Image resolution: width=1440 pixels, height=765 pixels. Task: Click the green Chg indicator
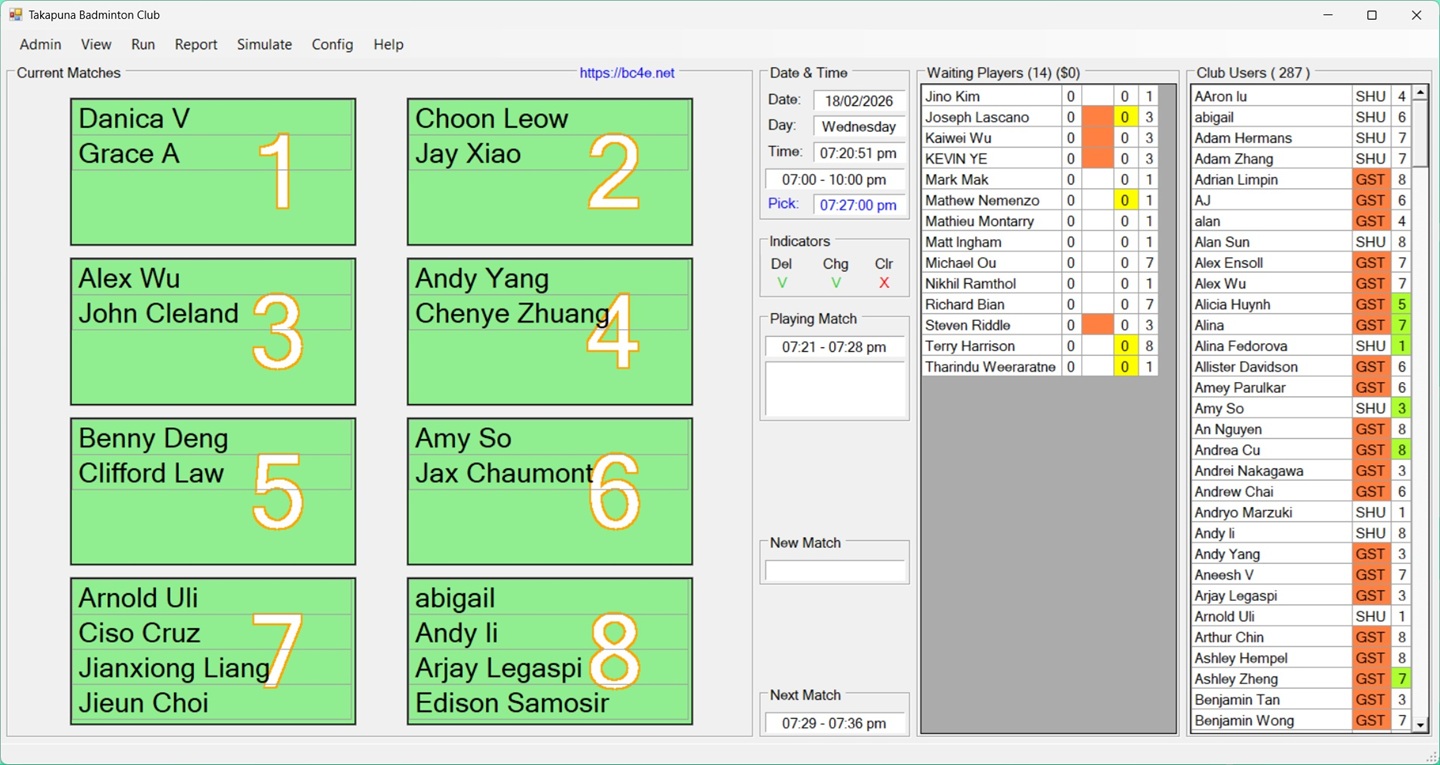pyautogui.click(x=837, y=284)
